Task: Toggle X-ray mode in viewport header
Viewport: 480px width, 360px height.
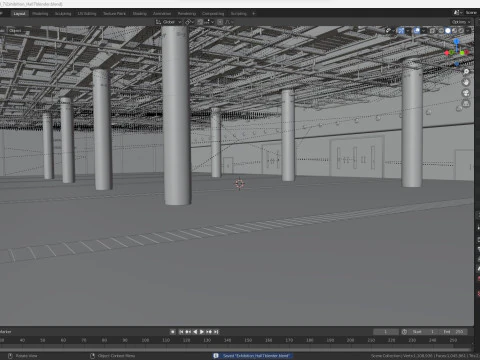Action: (432, 31)
